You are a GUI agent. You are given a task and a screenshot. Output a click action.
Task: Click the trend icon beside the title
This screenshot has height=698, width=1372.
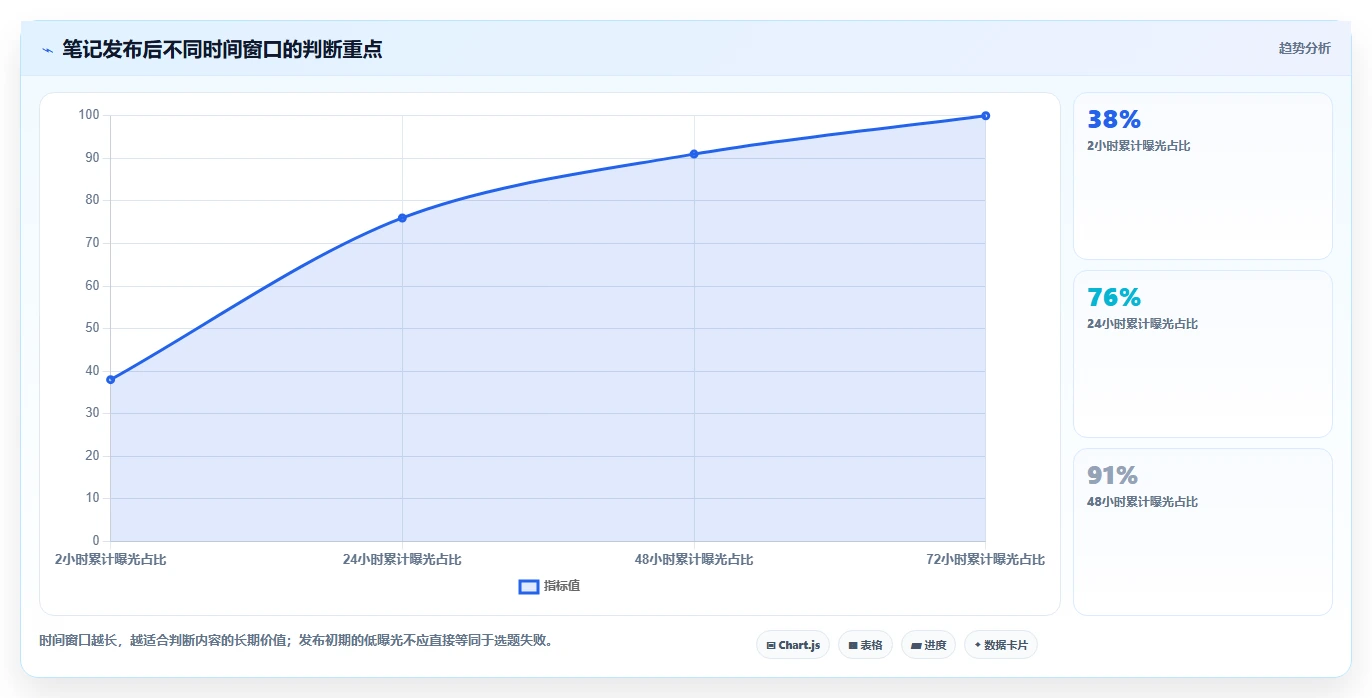pos(47,49)
